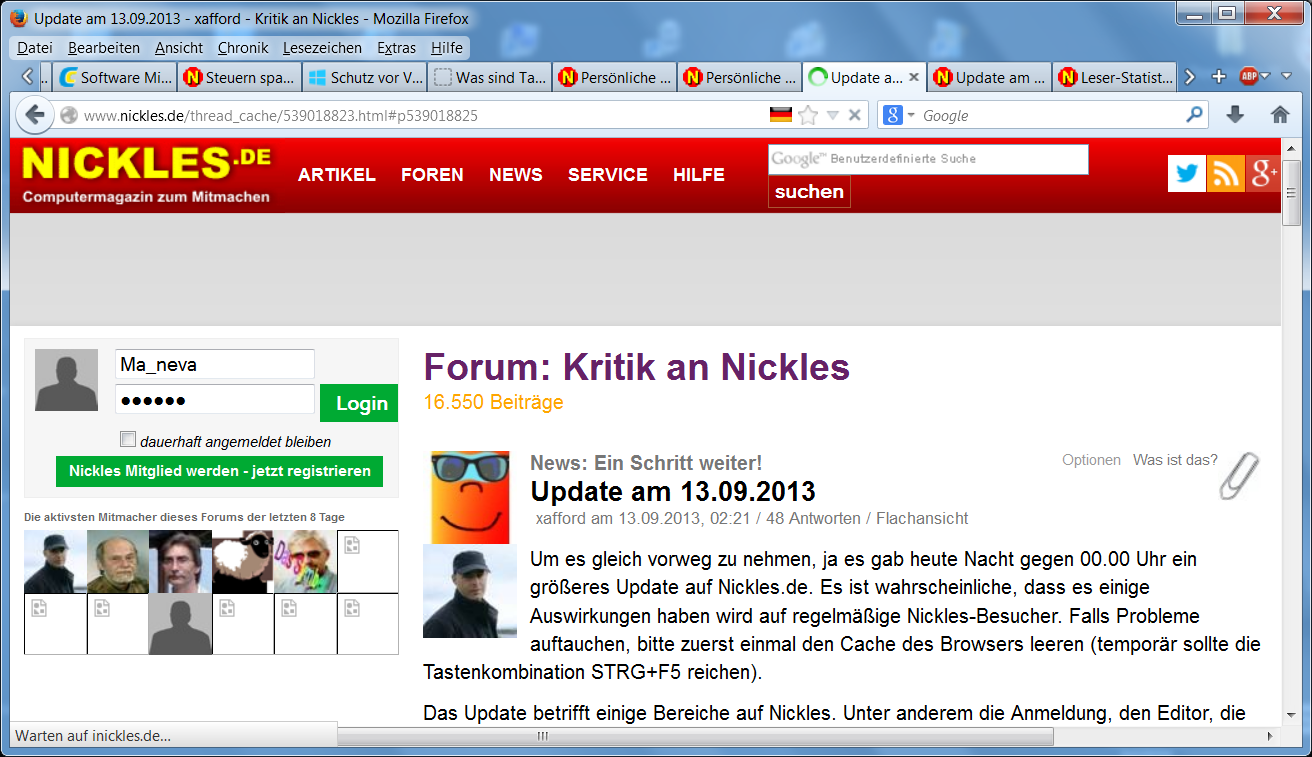1312x757 pixels.
Task: Click xafford's avatar photo beside the post
Action: (x=470, y=591)
